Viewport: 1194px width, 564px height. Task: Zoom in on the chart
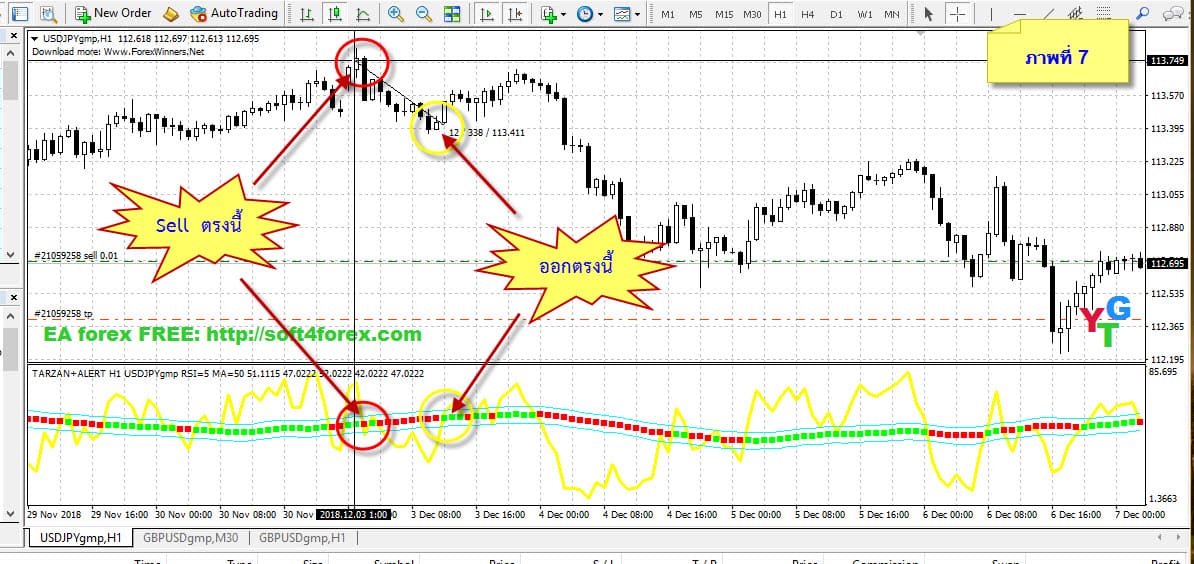[395, 13]
